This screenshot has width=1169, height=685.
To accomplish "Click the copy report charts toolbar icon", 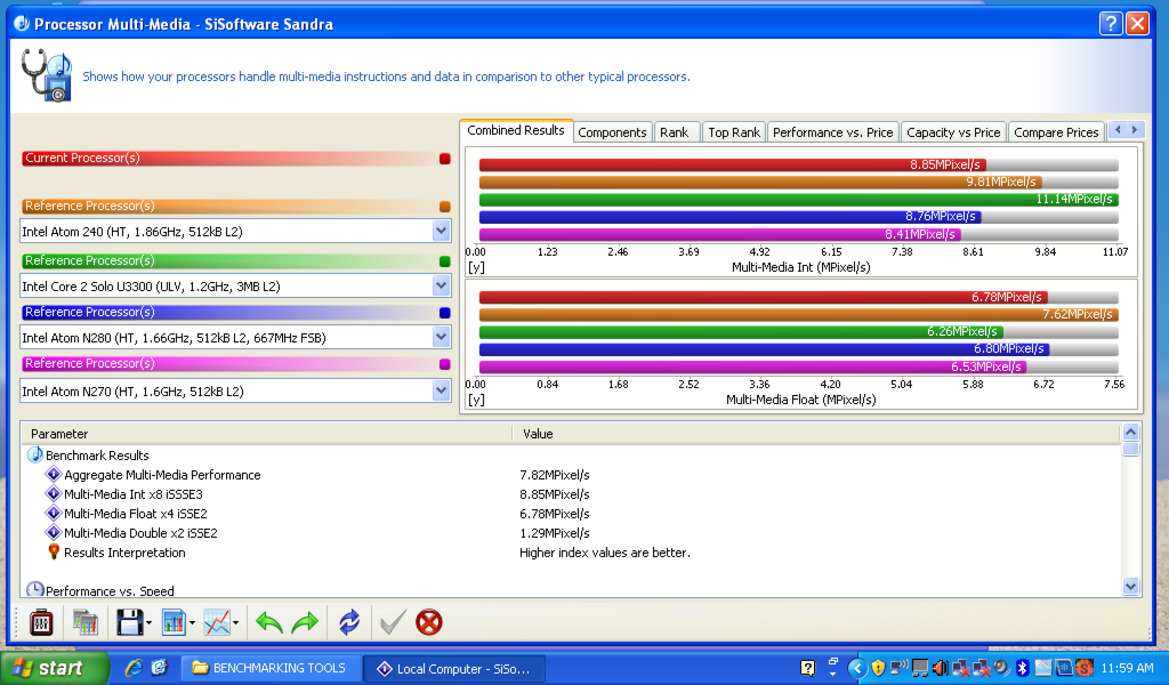I will point(85,622).
